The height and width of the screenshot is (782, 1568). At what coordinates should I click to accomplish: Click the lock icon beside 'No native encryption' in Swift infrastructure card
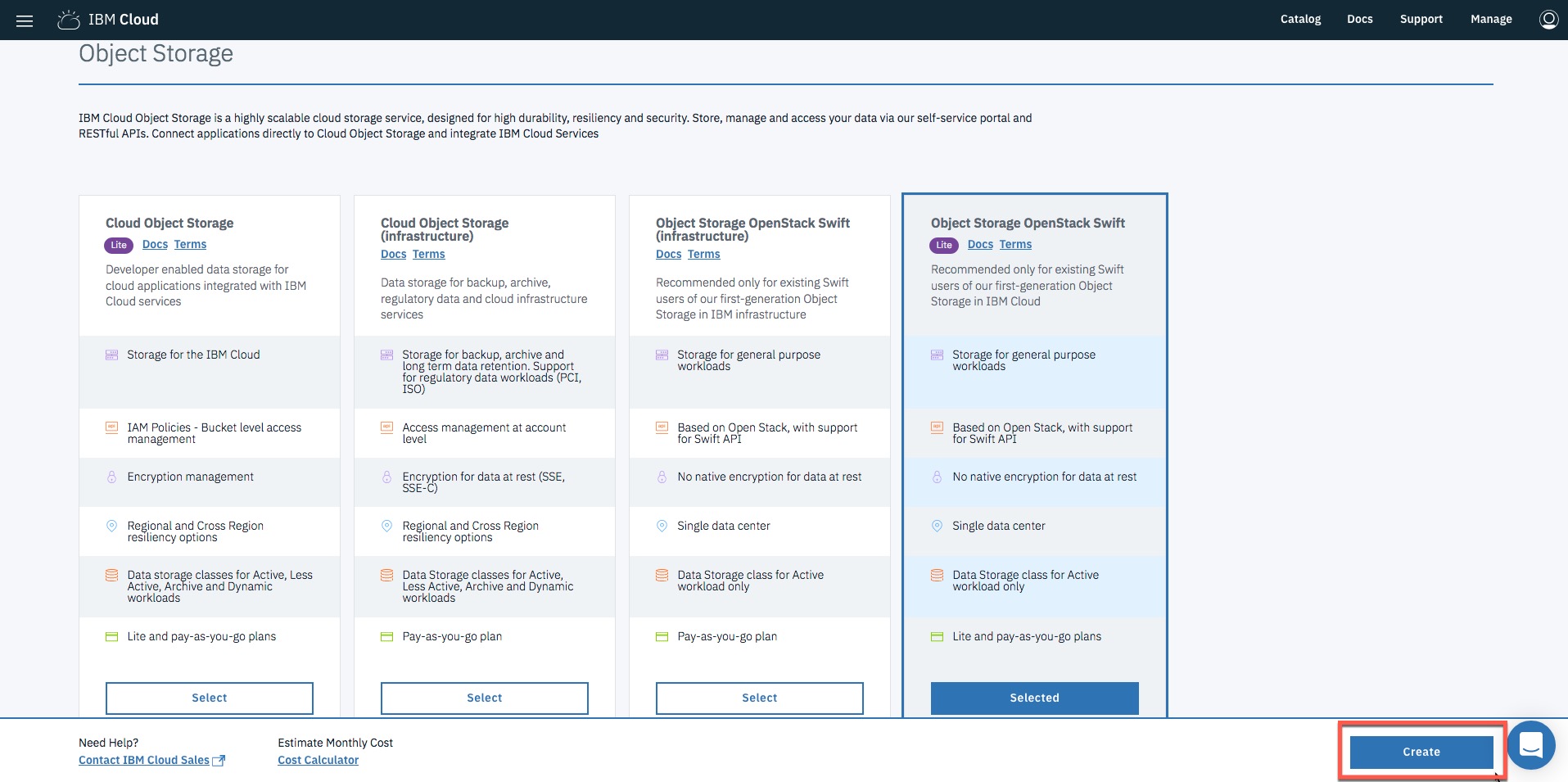point(662,477)
